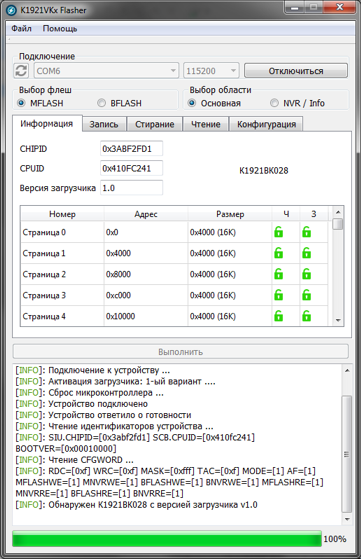Image resolution: width=361 pixels, height=559 pixels.
Task: Click read-lock icon for Страница 4
Action: click(x=279, y=316)
